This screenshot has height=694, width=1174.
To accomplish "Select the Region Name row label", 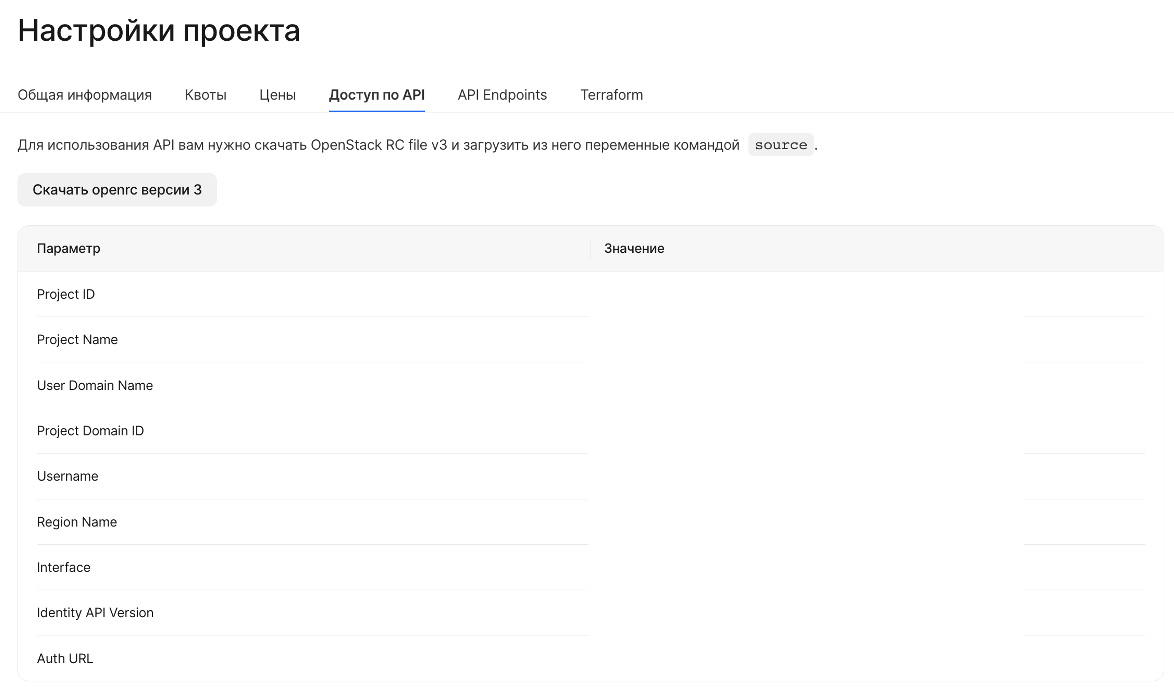I will tap(77, 522).
